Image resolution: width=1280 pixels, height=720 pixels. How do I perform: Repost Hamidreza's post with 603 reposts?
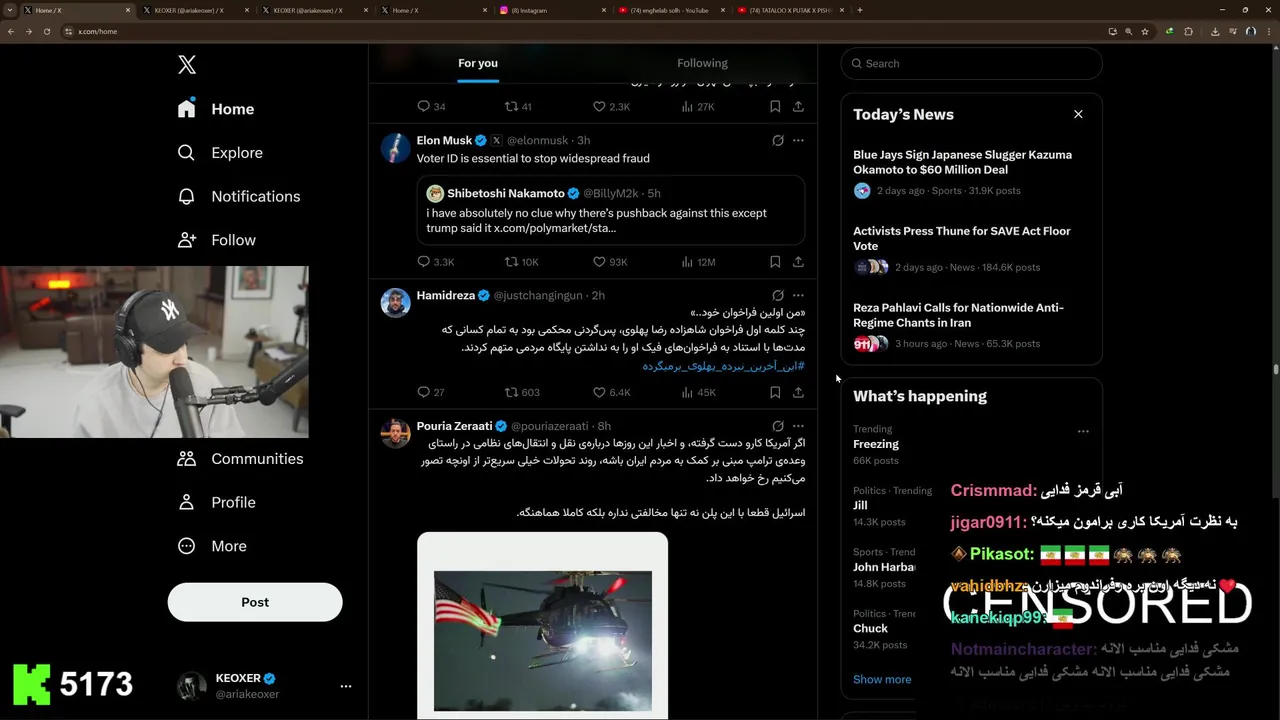coord(522,392)
